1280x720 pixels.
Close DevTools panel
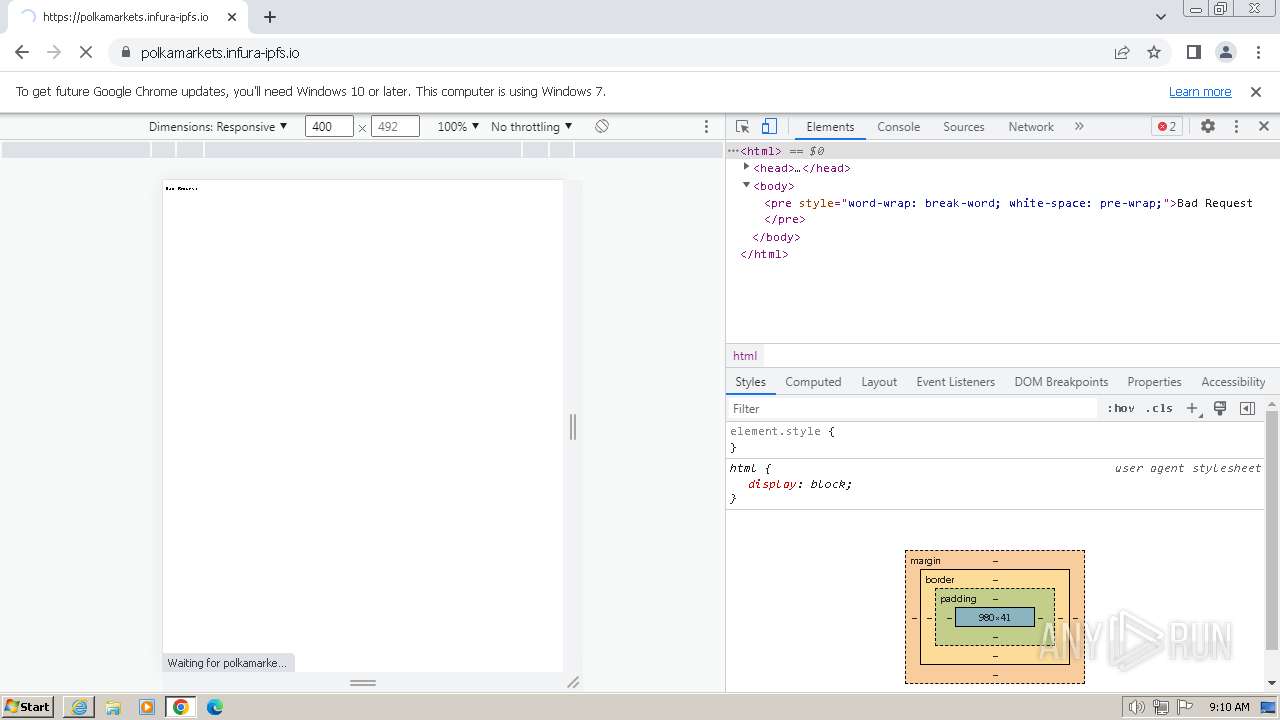tap(1264, 126)
